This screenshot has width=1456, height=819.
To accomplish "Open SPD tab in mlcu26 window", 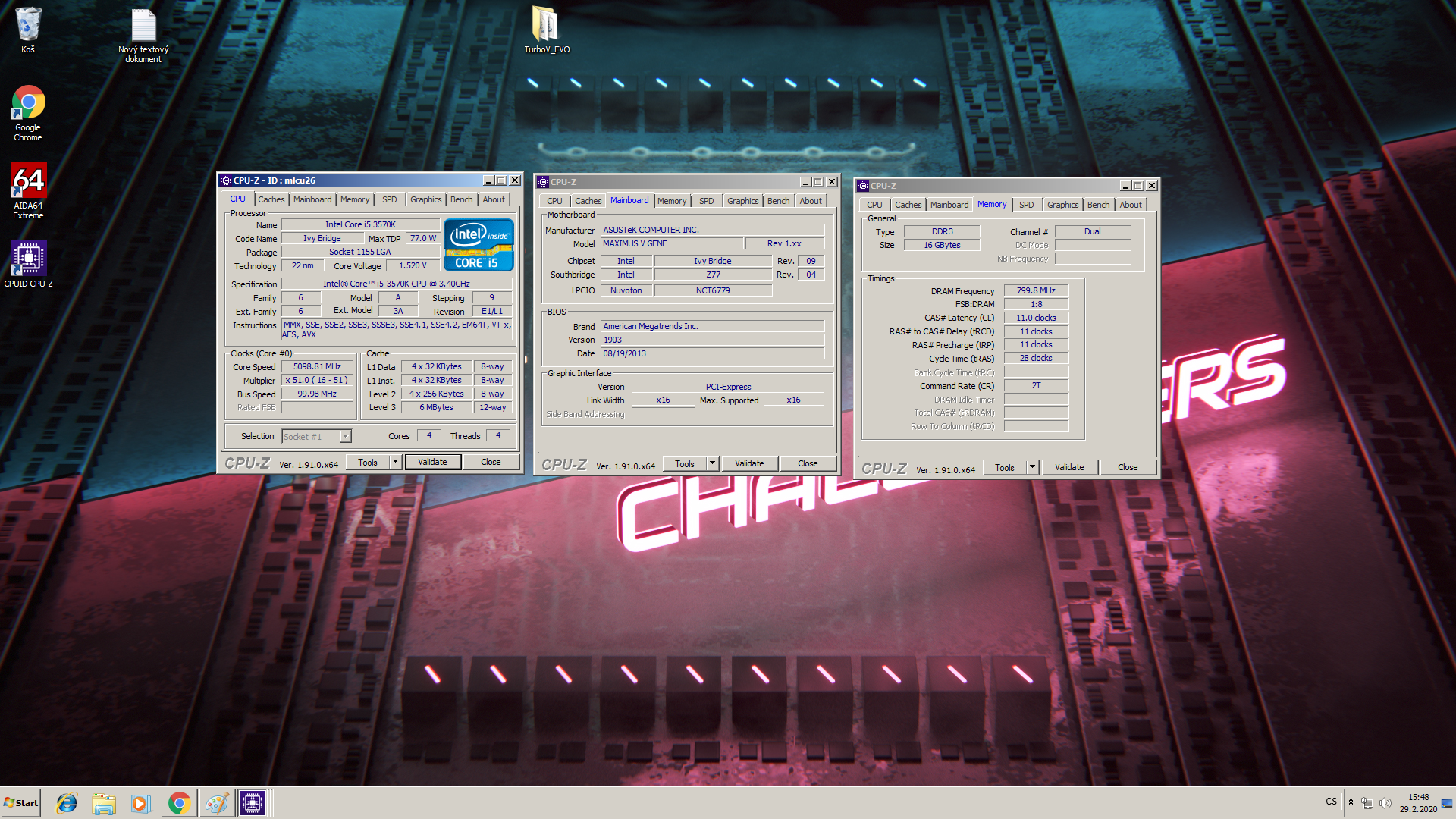I will [x=390, y=199].
